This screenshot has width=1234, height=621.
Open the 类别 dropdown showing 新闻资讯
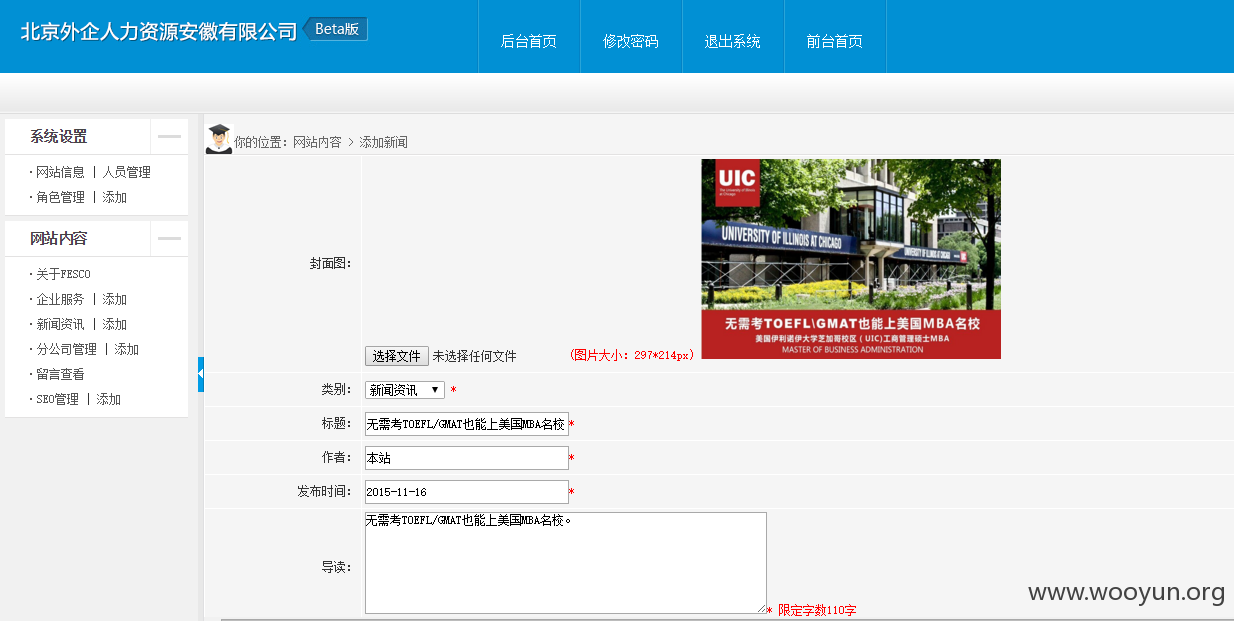(405, 390)
